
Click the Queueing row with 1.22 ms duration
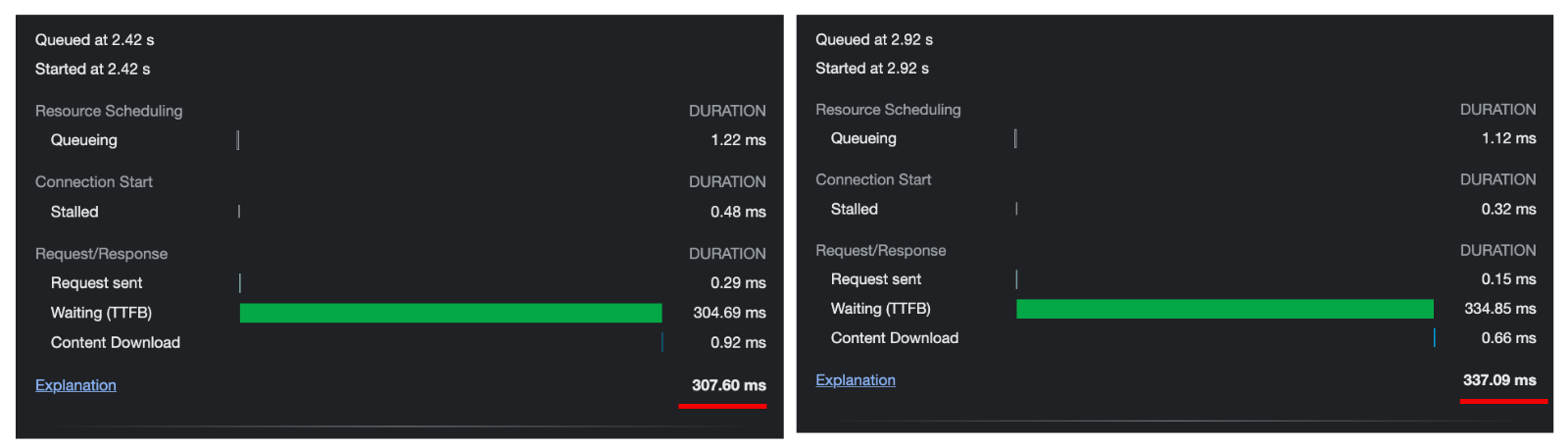click(x=84, y=140)
